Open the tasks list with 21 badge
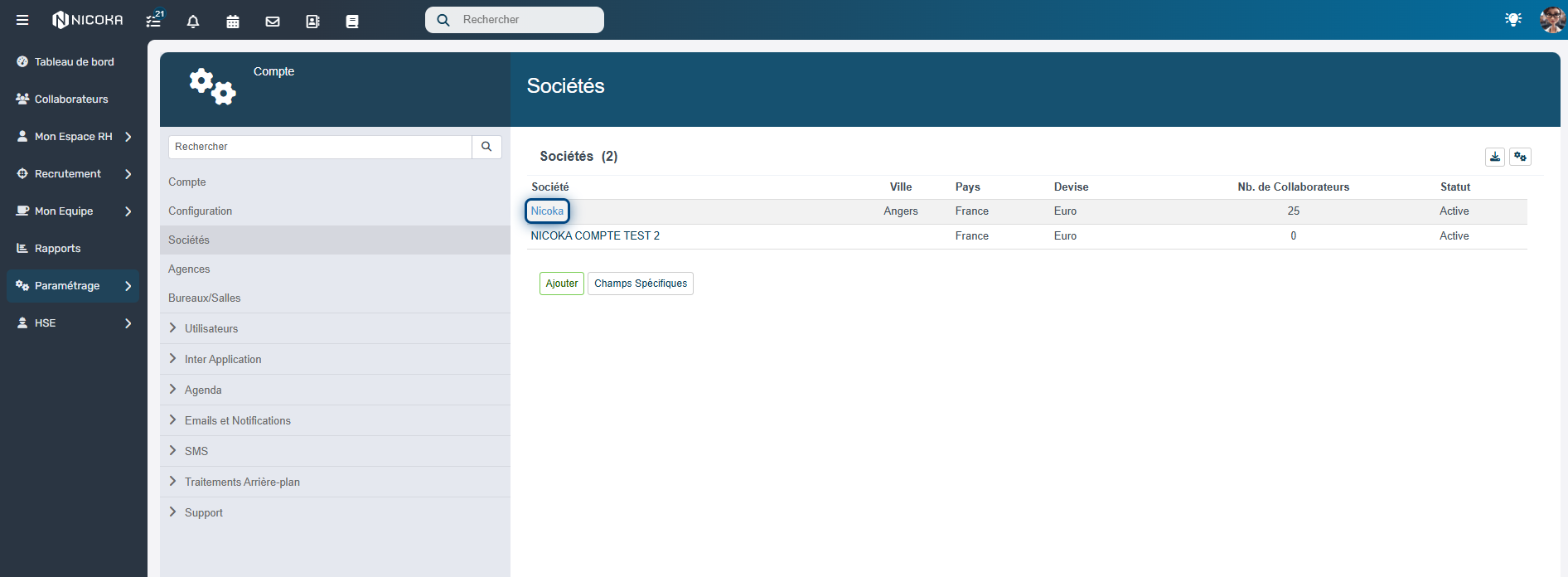This screenshot has height=577, width=1568. point(154,20)
